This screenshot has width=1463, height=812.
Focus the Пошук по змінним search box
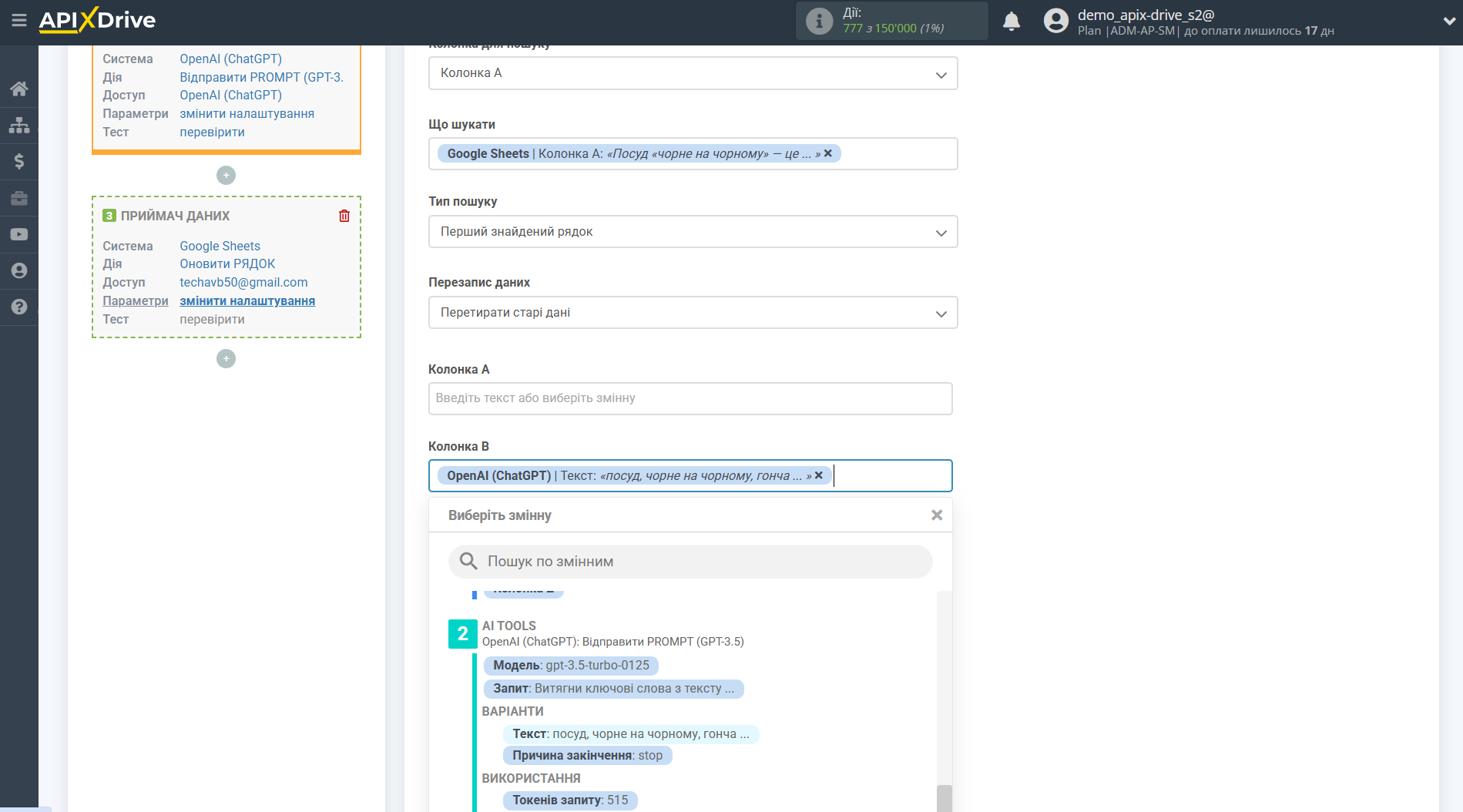(x=690, y=562)
